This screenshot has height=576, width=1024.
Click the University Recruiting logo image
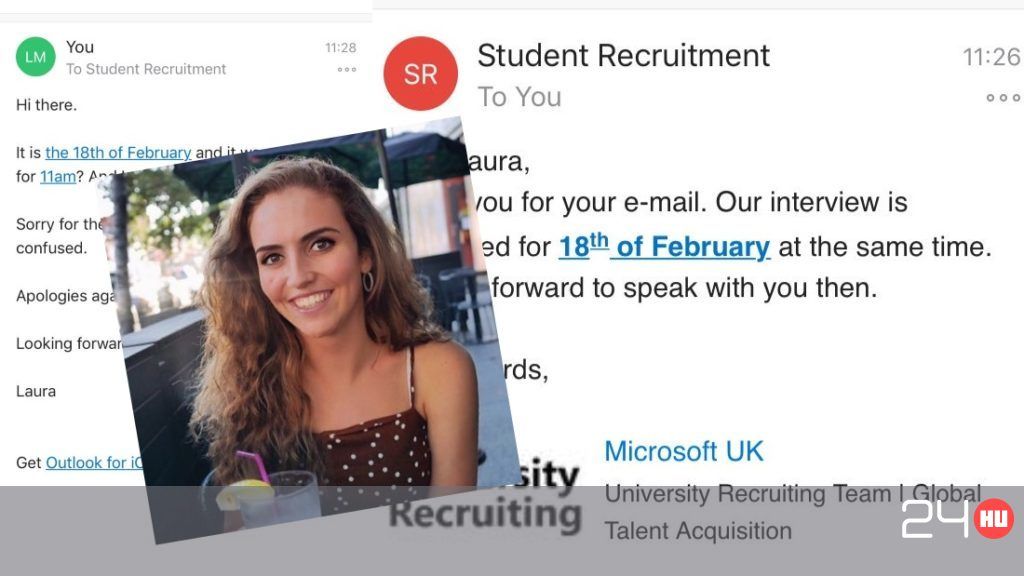click(x=485, y=496)
